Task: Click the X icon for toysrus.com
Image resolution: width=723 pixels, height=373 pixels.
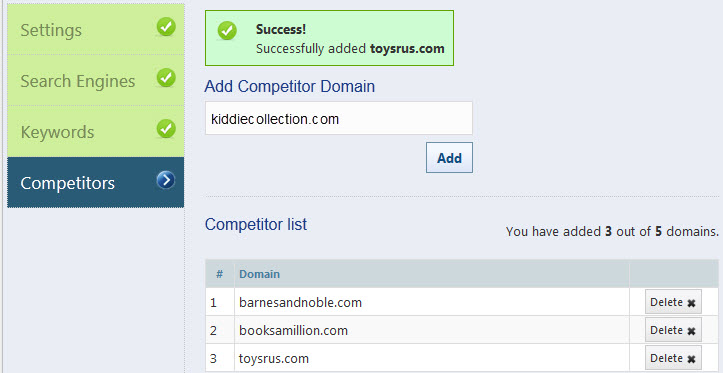Action: pyautogui.click(x=691, y=359)
